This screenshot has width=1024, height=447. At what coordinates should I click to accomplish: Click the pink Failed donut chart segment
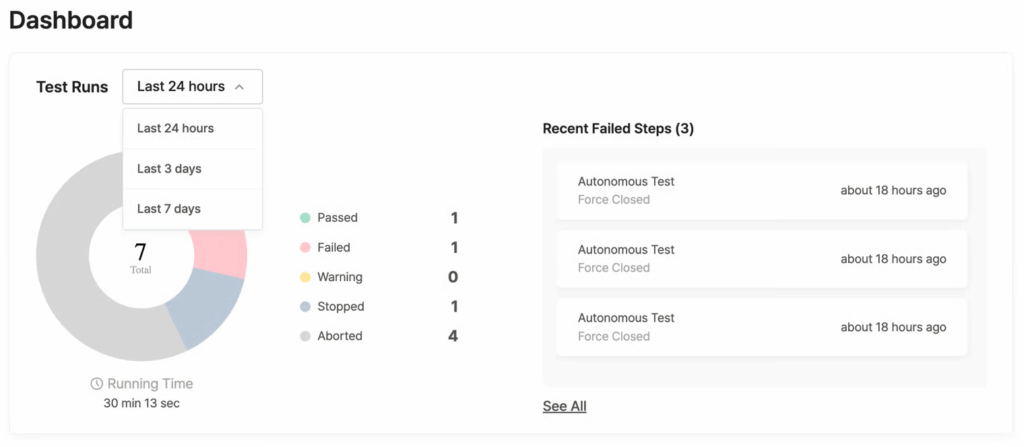(222, 251)
